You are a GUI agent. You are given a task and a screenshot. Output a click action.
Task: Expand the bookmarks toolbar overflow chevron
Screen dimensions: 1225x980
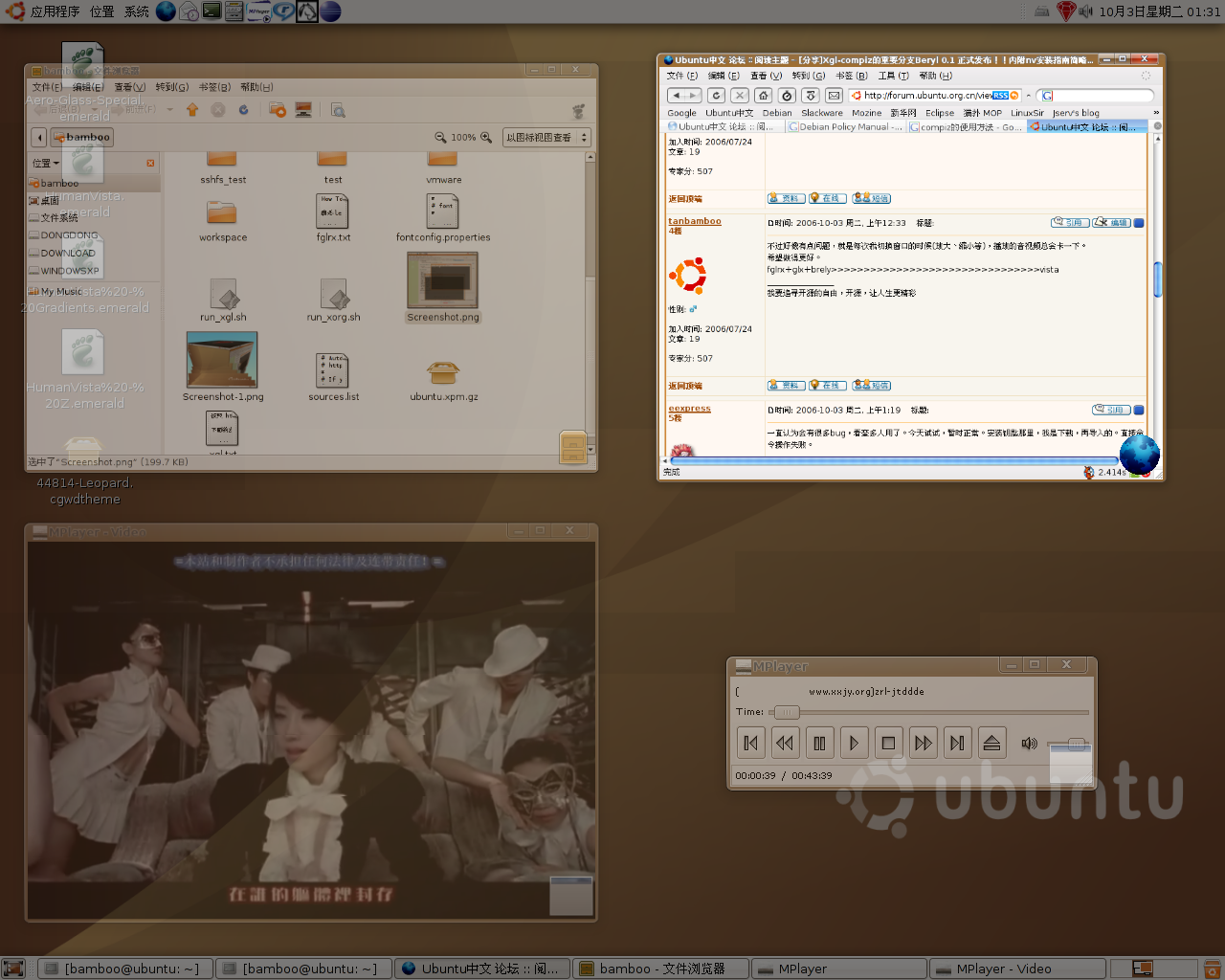tap(1155, 112)
